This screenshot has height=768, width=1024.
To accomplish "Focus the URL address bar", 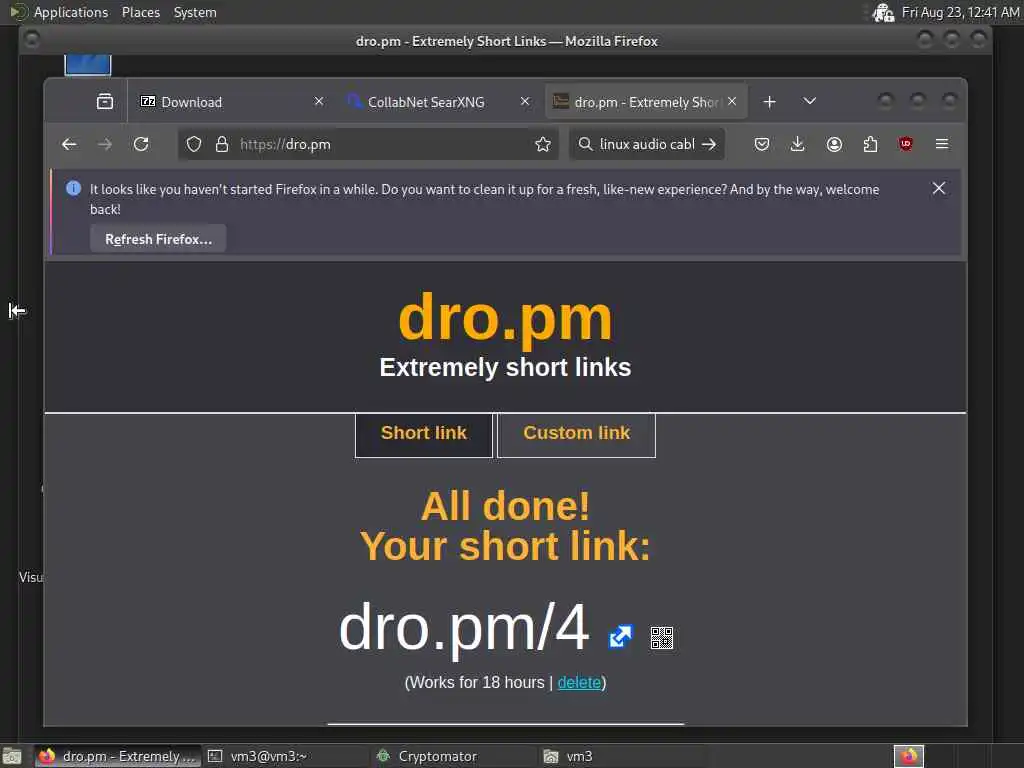I will (368, 144).
